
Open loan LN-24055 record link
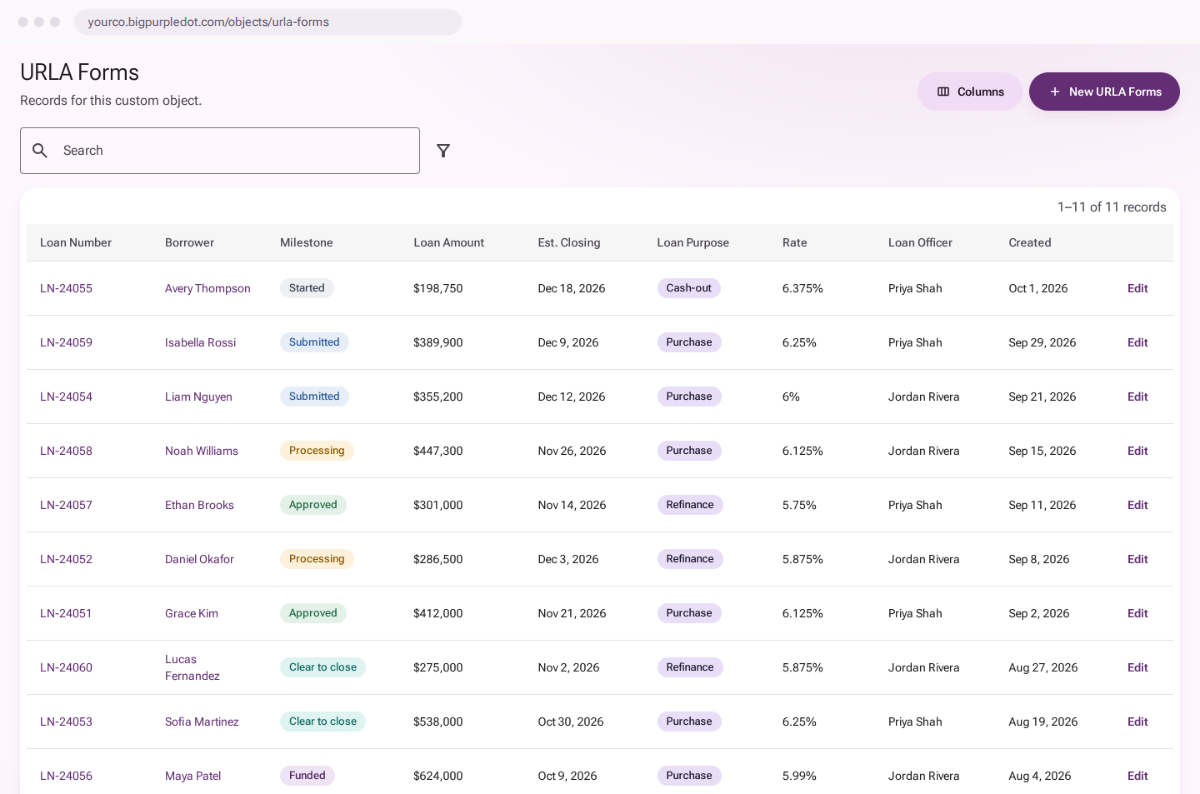[66, 288]
